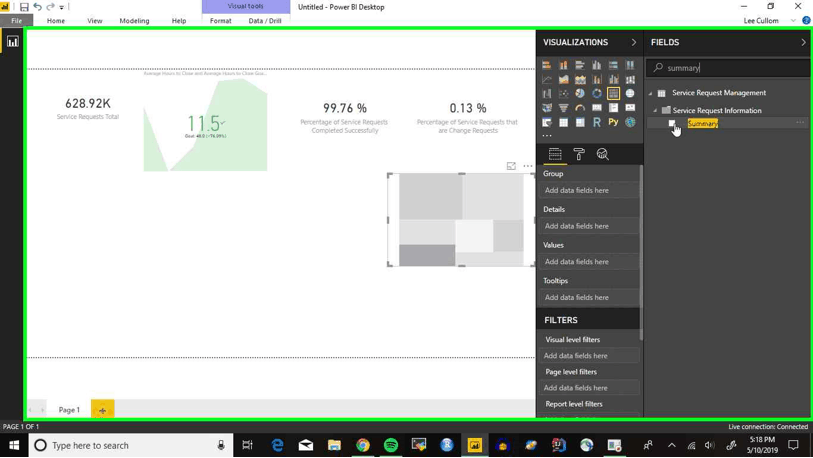The height and width of the screenshot is (458, 813).
Task: Select the 100% stacked column chart visualization
Action: pyautogui.click(x=630, y=65)
